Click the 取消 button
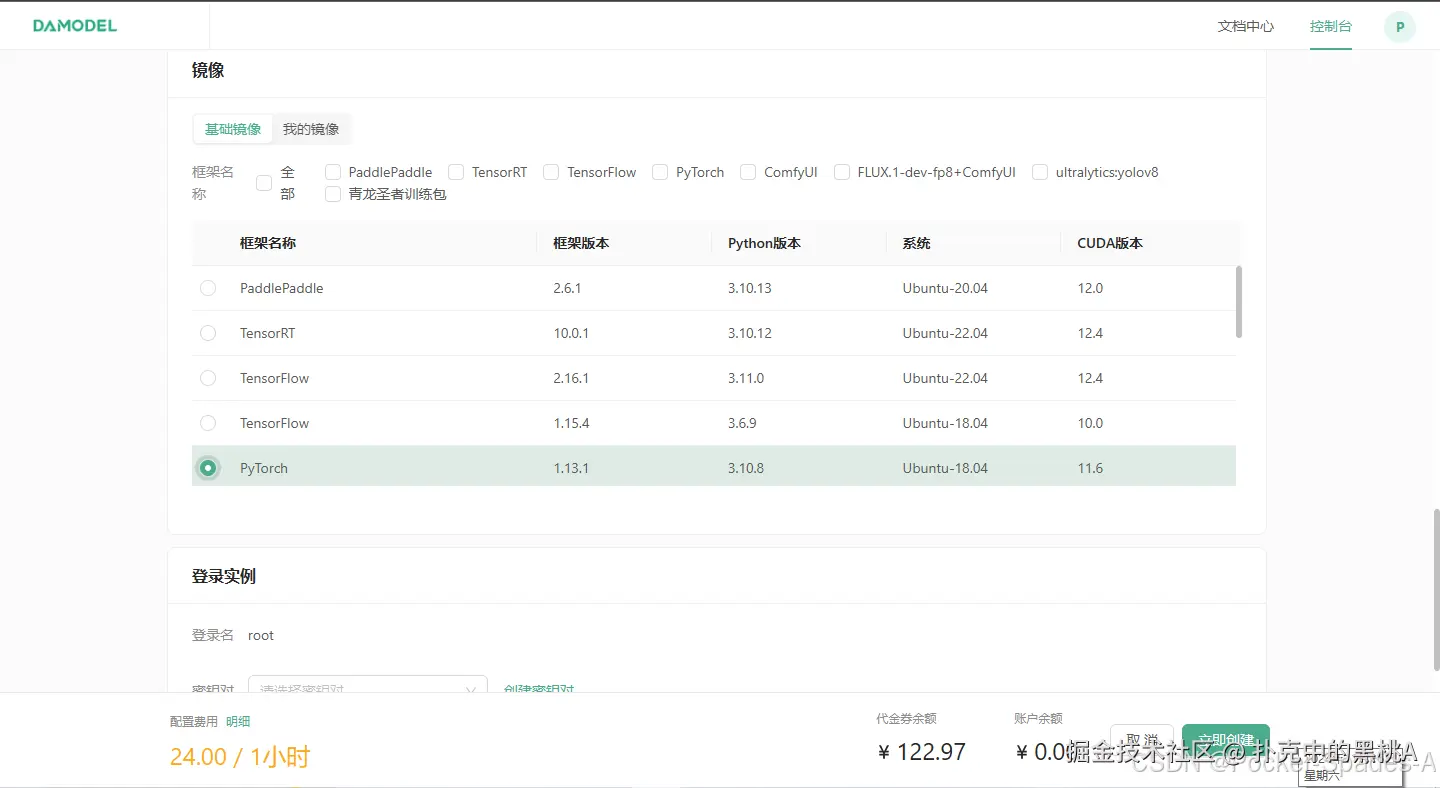Viewport: 1440px width, 788px height. 1141,741
